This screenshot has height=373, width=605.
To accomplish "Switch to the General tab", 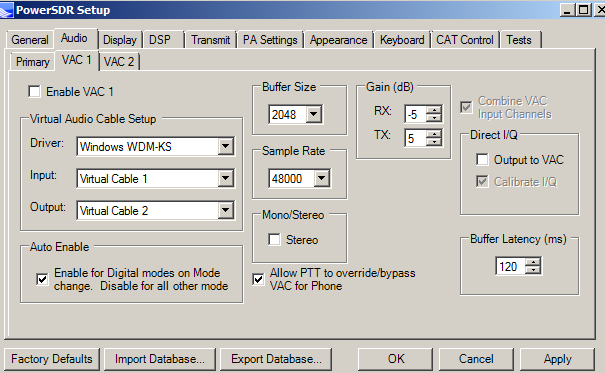I will [x=30, y=40].
